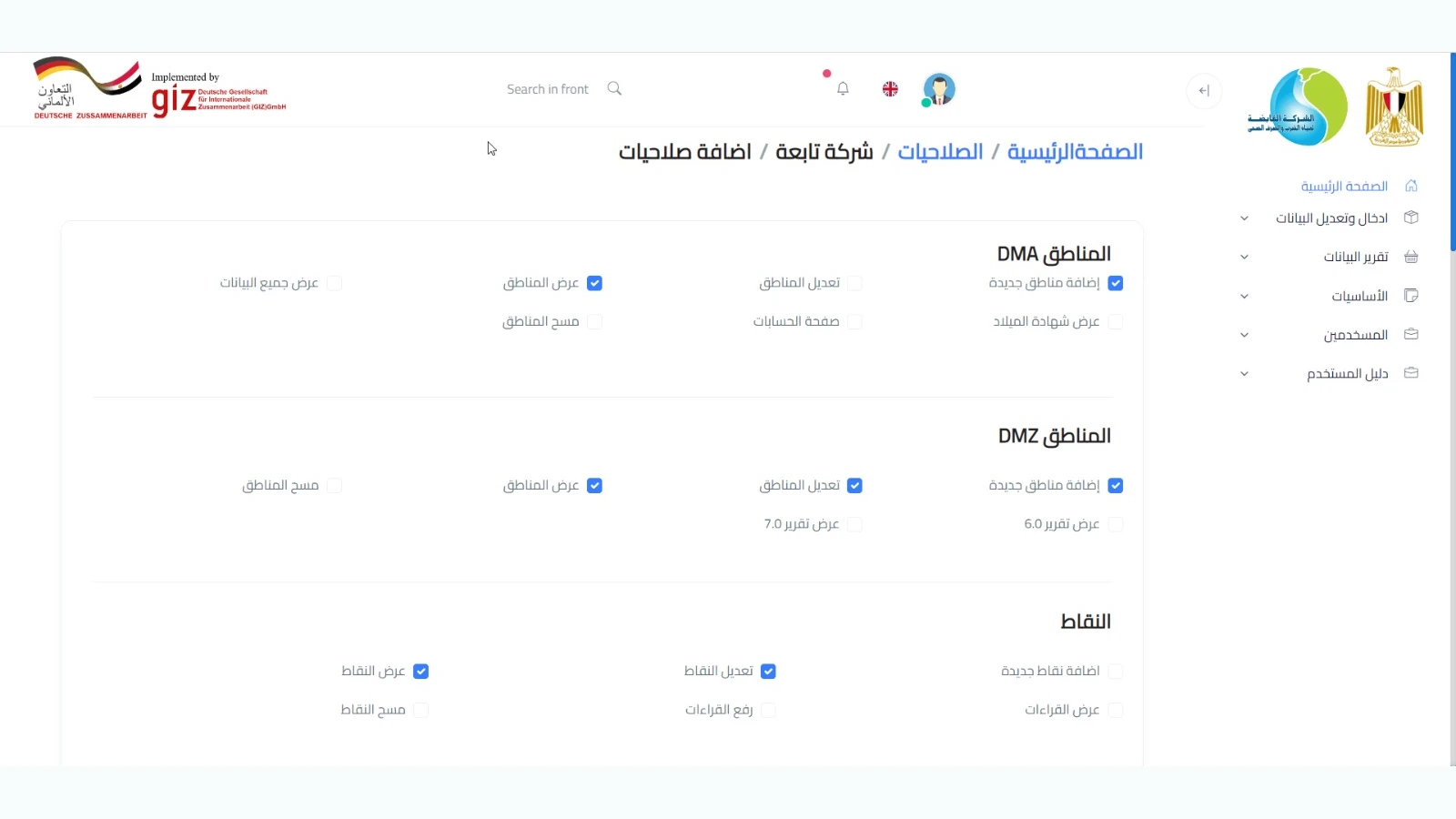Expand تقرير البيانات chevron

point(1244,257)
